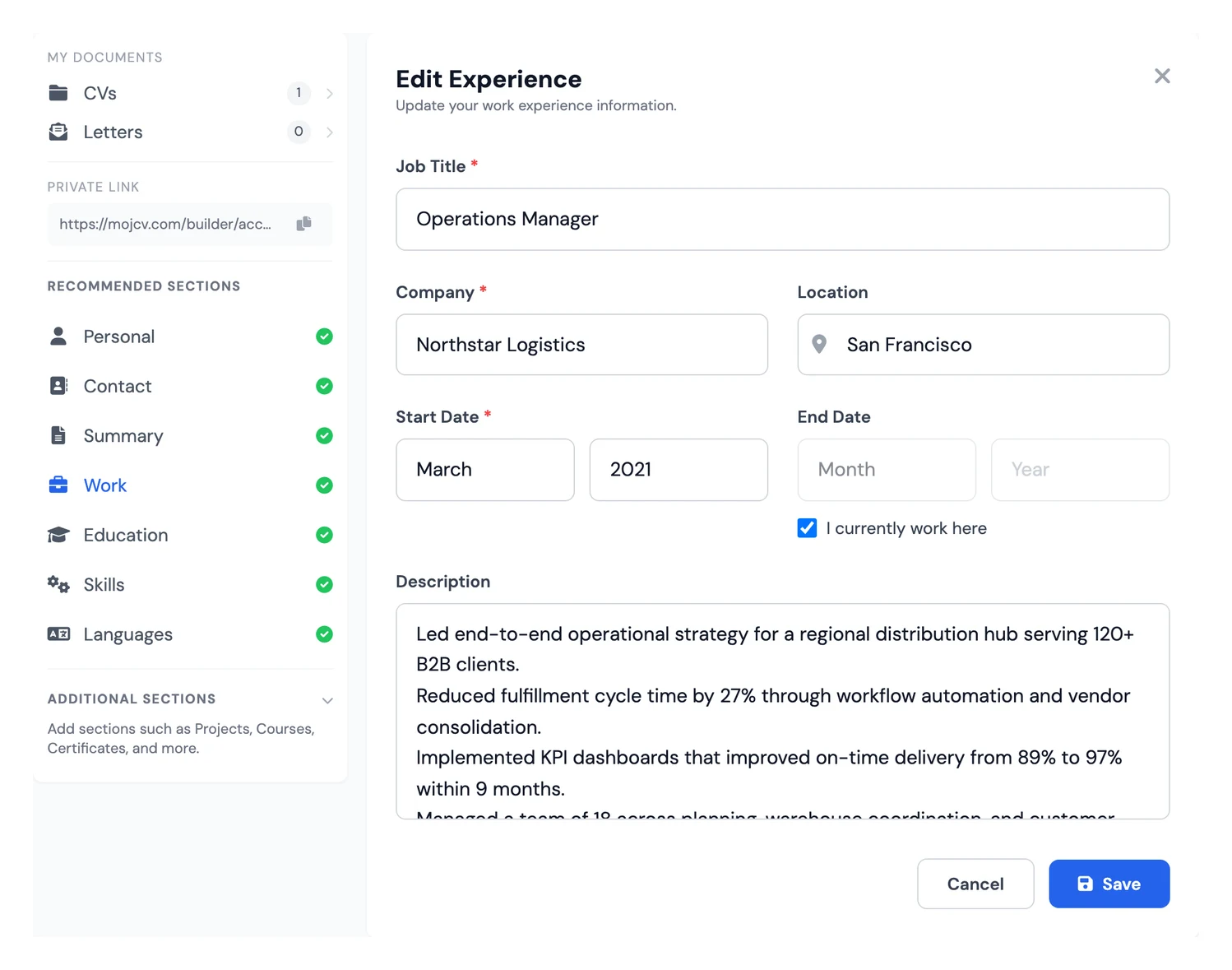
Task: Open the Personal section label
Action: pos(119,336)
